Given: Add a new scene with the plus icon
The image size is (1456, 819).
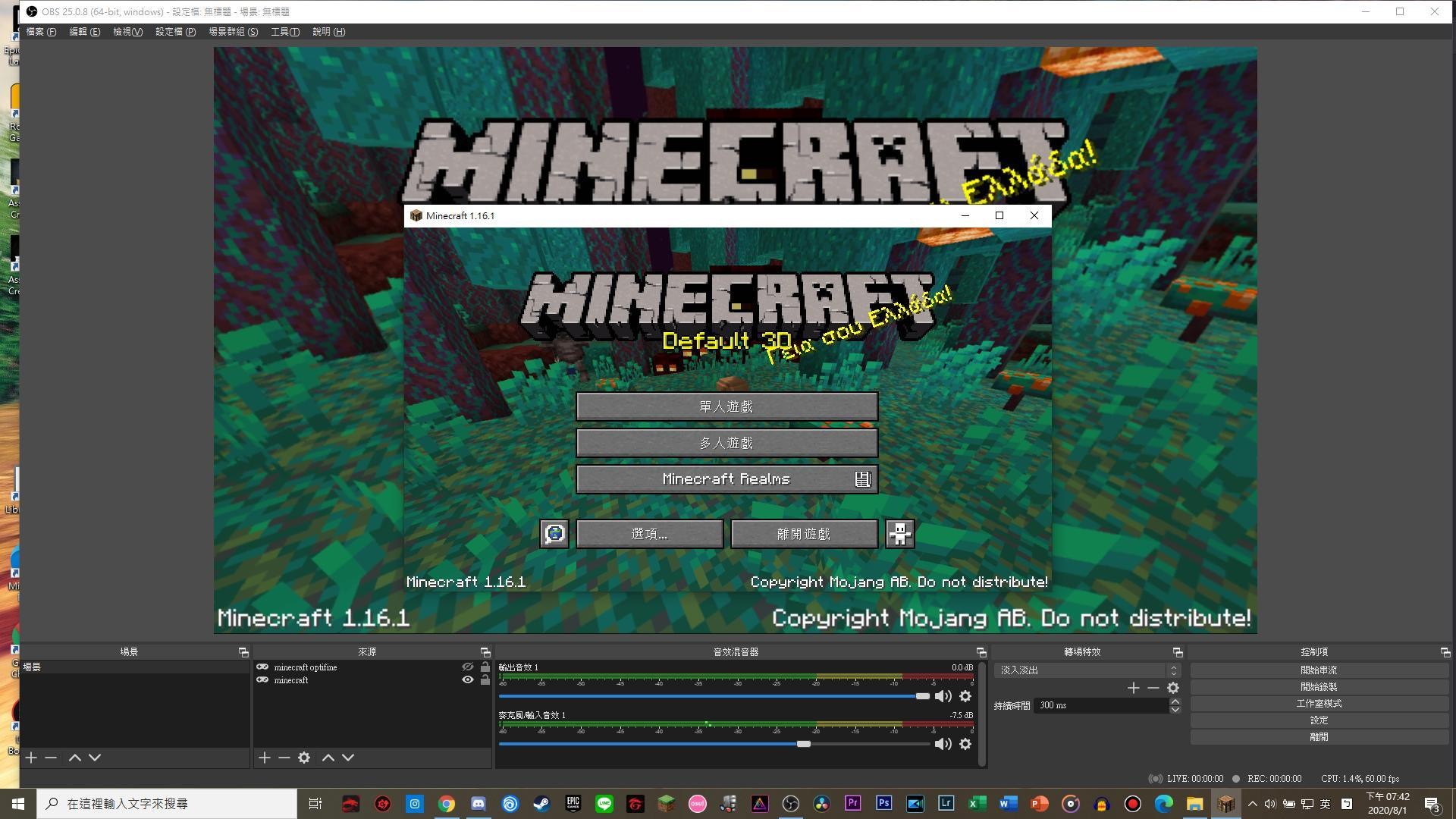Looking at the screenshot, I should coord(30,757).
